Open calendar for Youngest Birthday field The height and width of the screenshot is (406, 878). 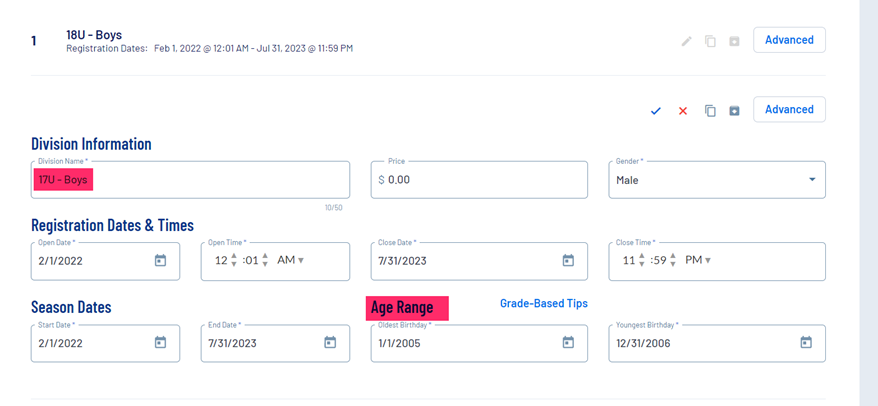[806, 343]
